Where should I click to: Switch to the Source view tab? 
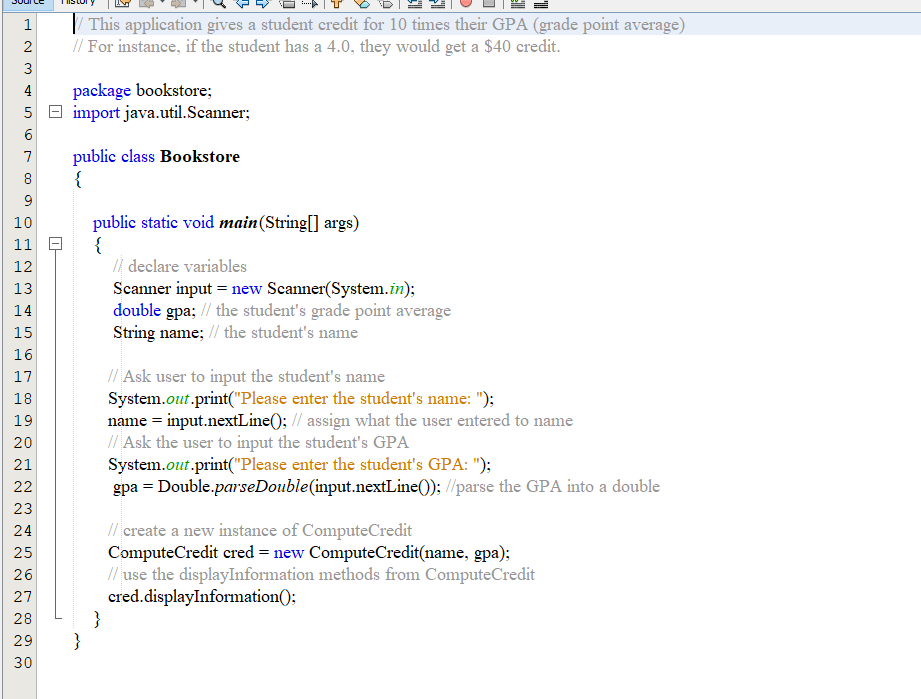(x=28, y=3)
